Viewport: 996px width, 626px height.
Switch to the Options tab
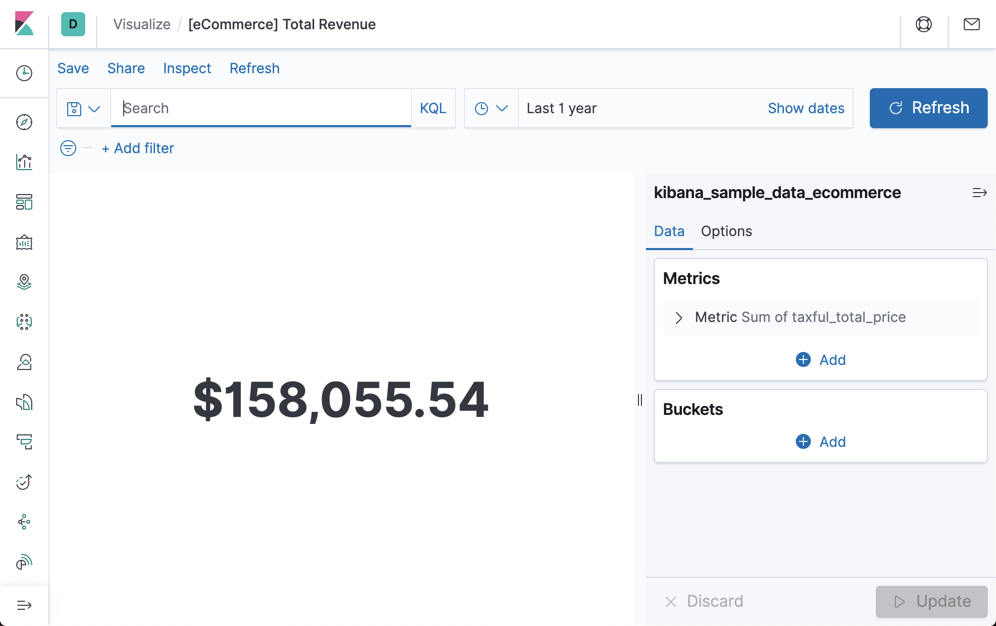pos(726,231)
